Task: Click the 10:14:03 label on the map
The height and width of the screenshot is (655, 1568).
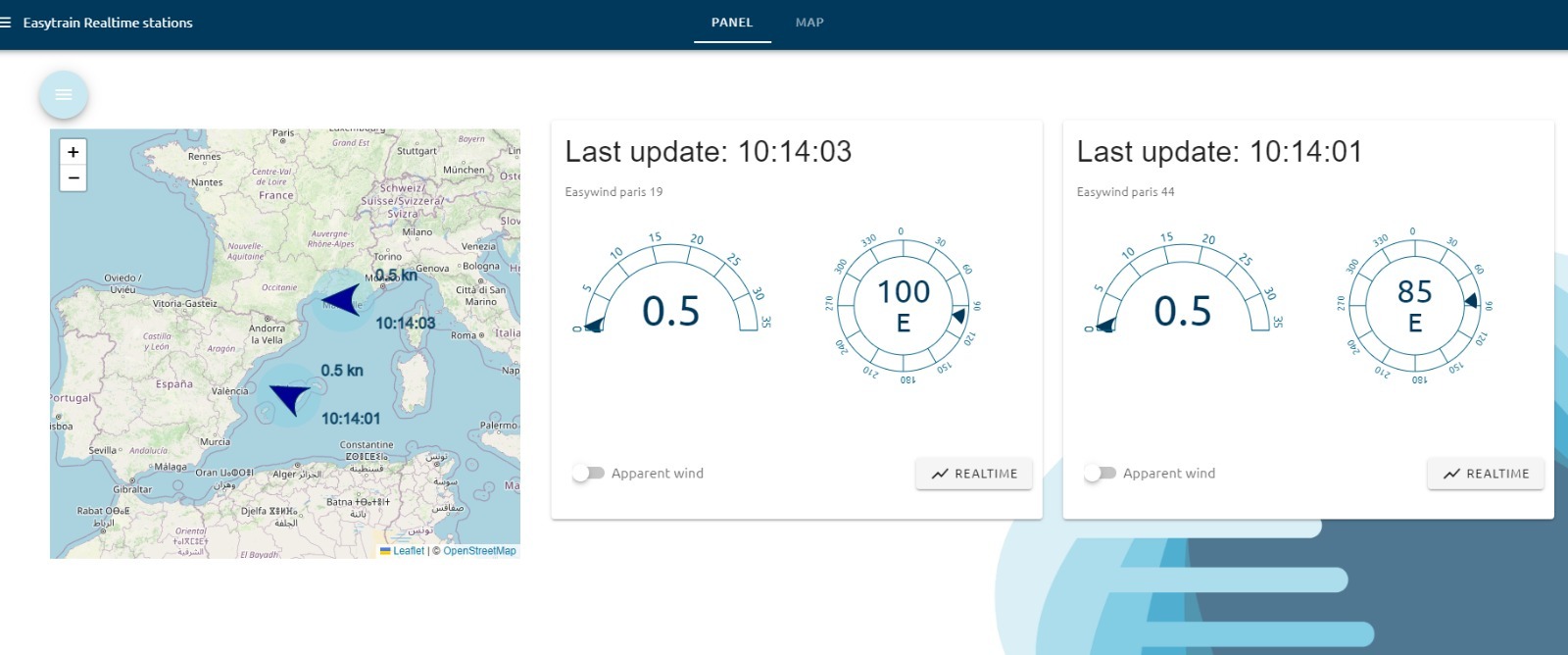Action: [x=405, y=324]
